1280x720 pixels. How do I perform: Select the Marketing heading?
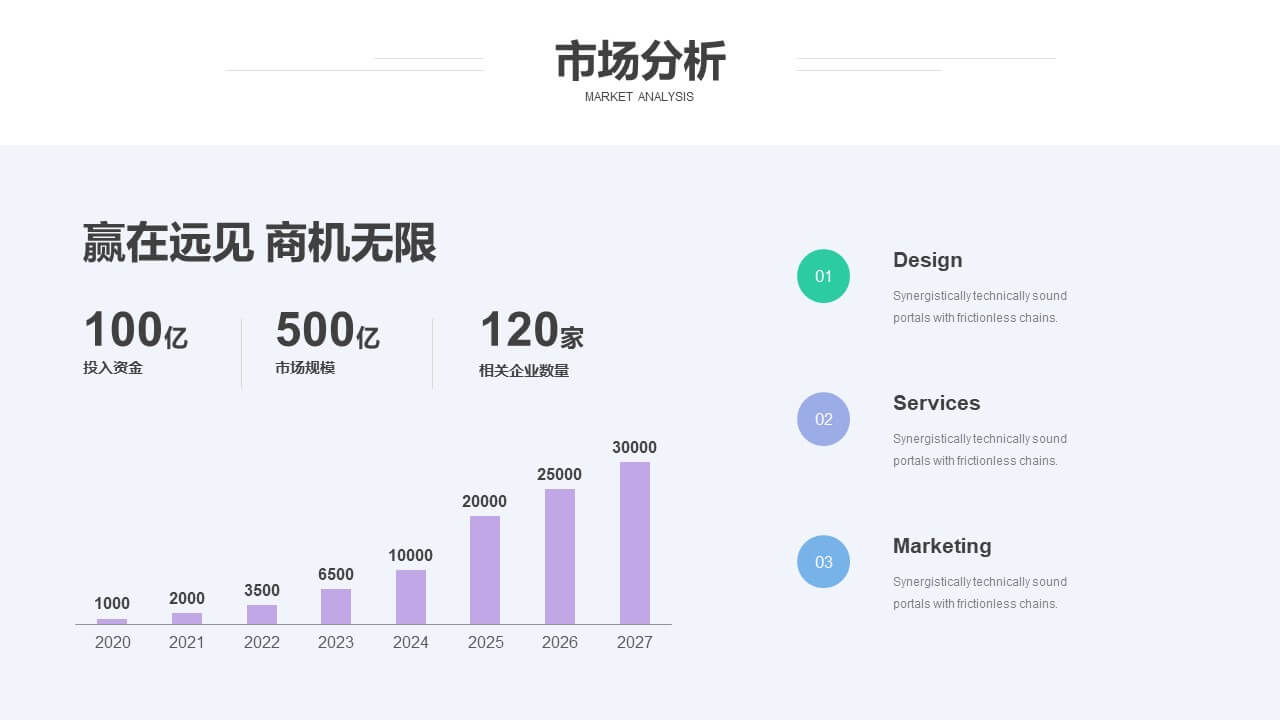pos(942,546)
